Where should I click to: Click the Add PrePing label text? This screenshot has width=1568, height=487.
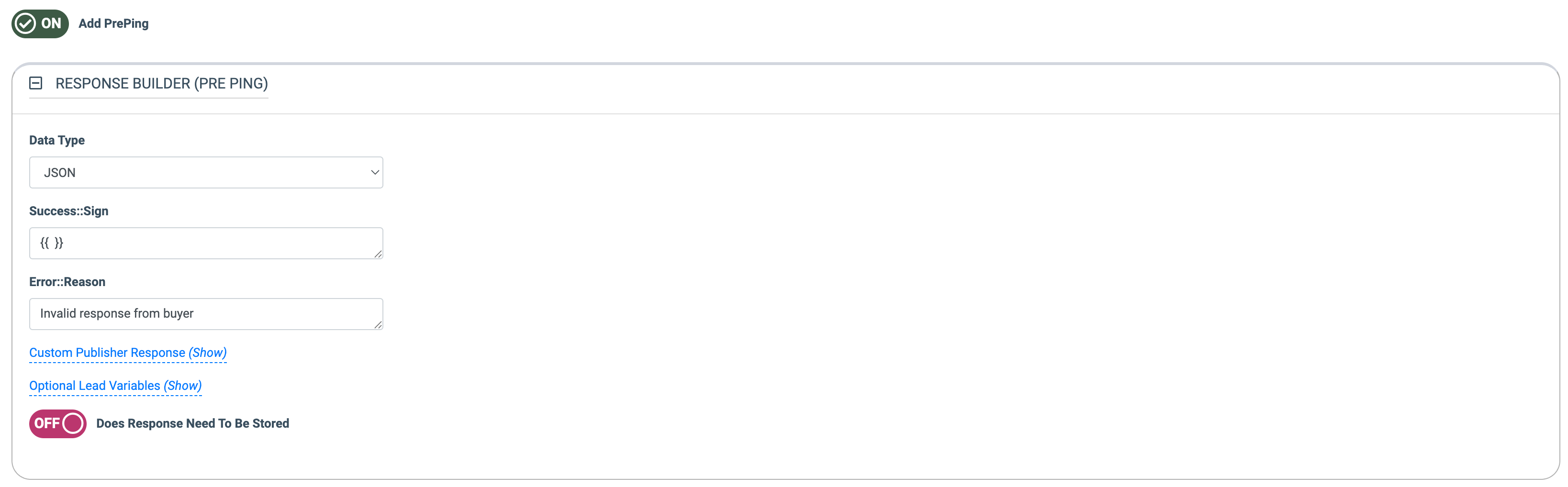click(113, 24)
